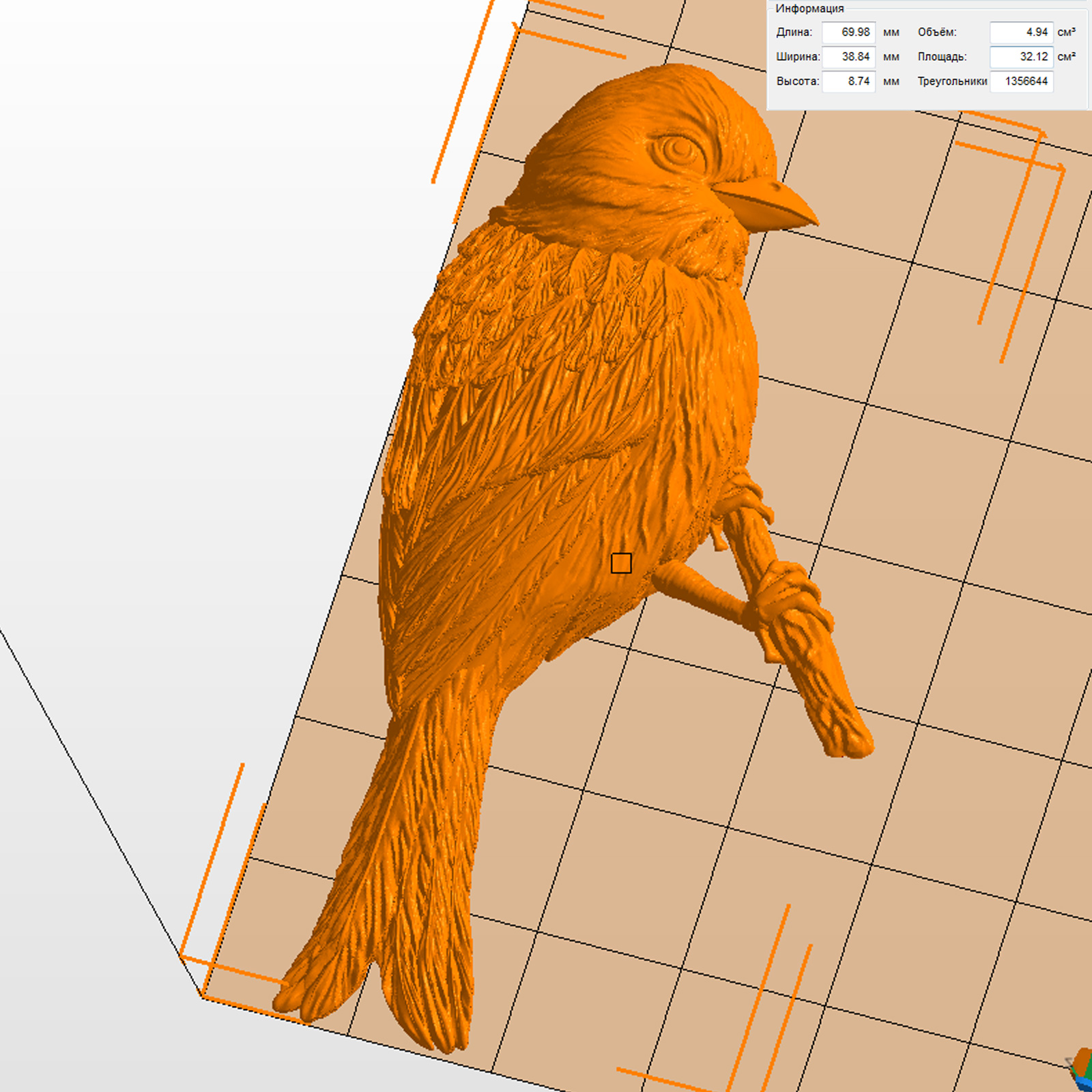This screenshot has width=1092, height=1092.
Task: Click the colored orientation cube in the corner
Action: (1082, 1069)
